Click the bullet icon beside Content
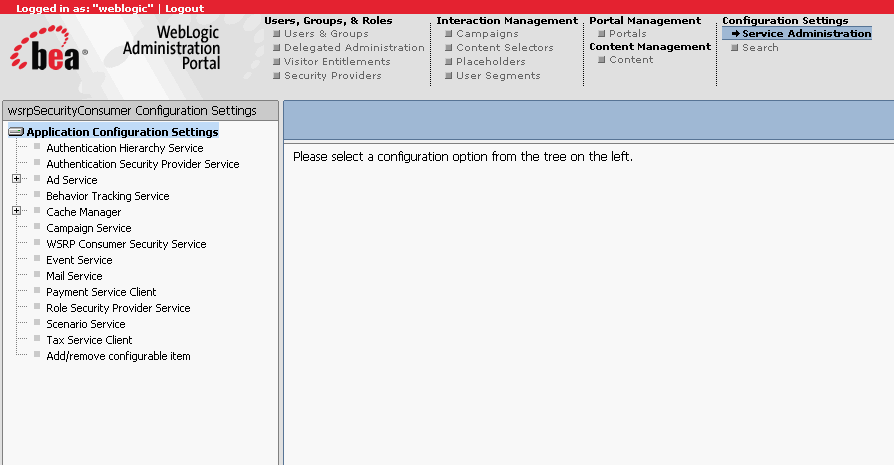Viewport: 894px width, 465px height. (x=602, y=60)
